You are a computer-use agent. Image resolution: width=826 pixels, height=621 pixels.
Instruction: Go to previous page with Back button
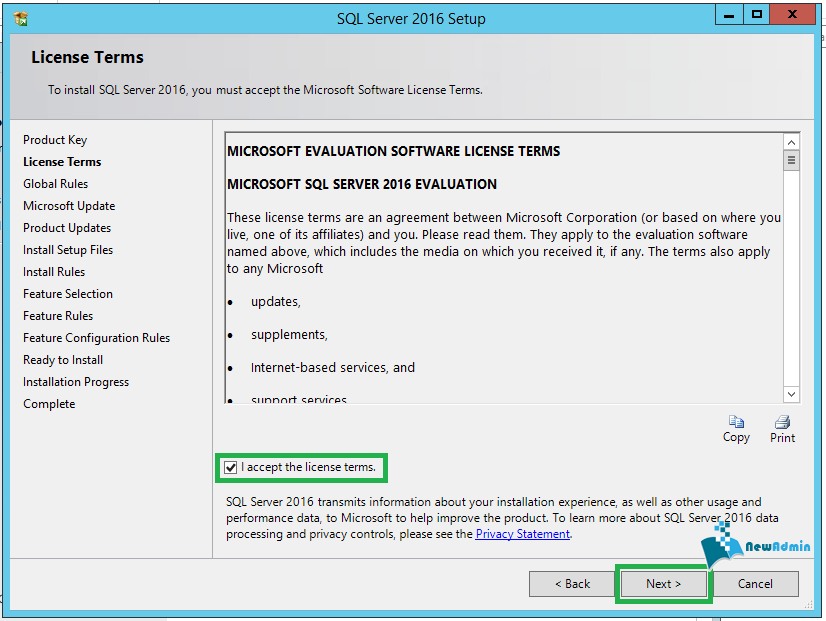coord(573,583)
